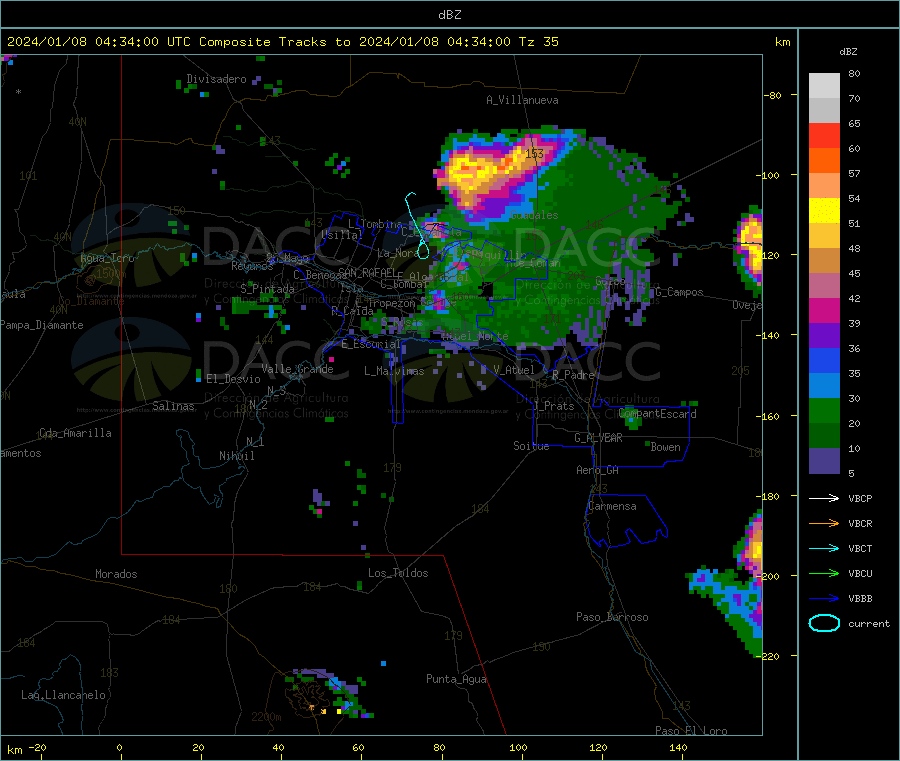Click the SAN_RAFAEL map label
The width and height of the screenshot is (900, 761).
click(367, 272)
